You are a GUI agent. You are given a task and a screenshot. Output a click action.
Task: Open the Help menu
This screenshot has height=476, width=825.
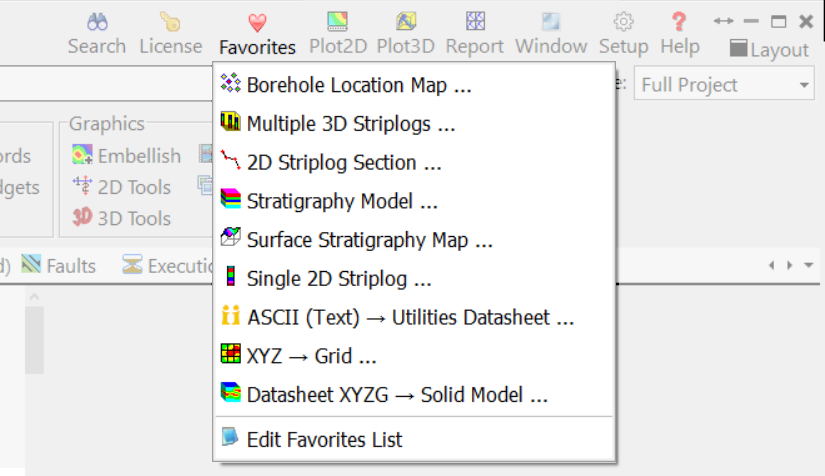point(680,33)
